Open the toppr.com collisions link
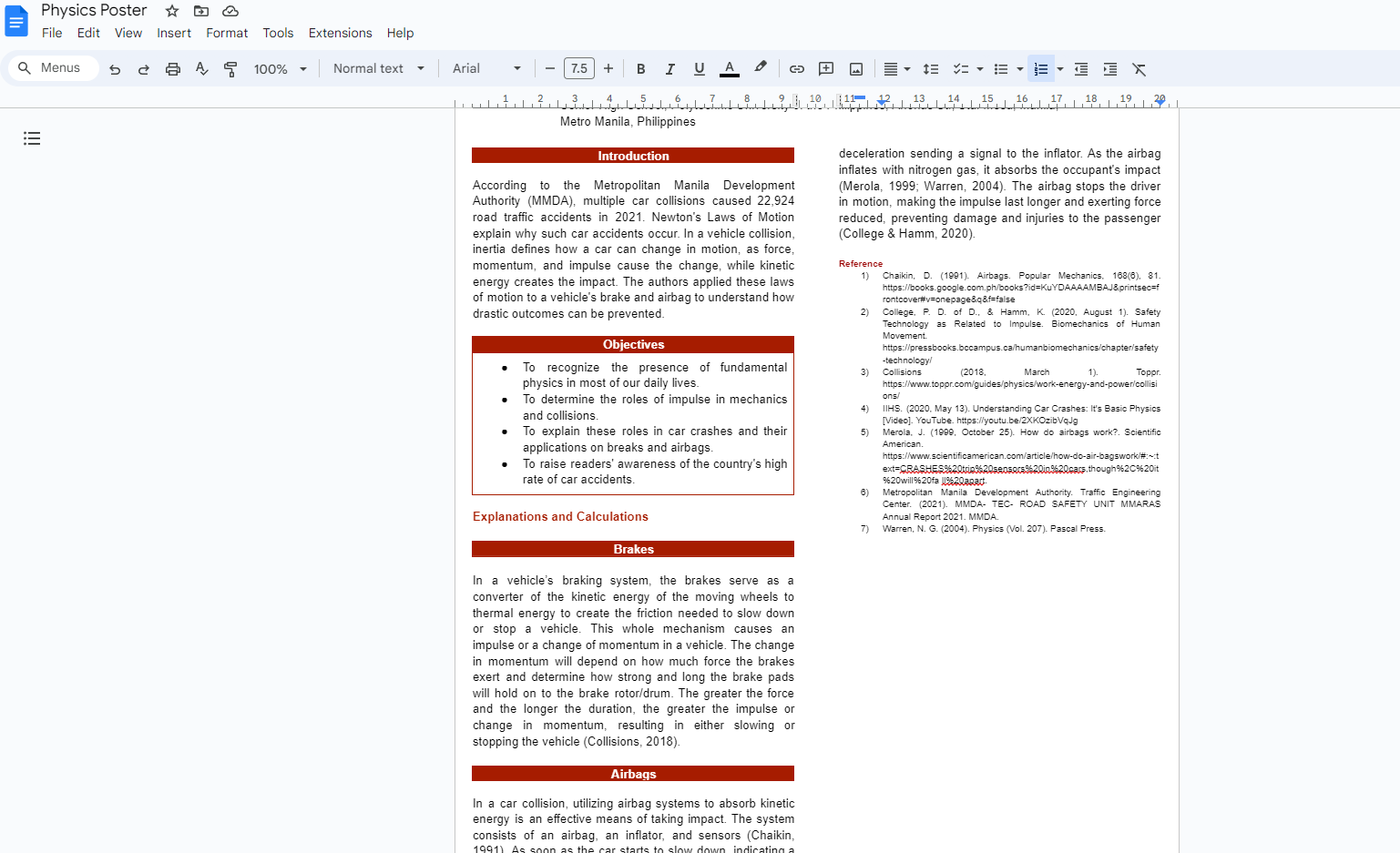Screen dimensions: 1400x853 pyautogui.click(x=1020, y=390)
